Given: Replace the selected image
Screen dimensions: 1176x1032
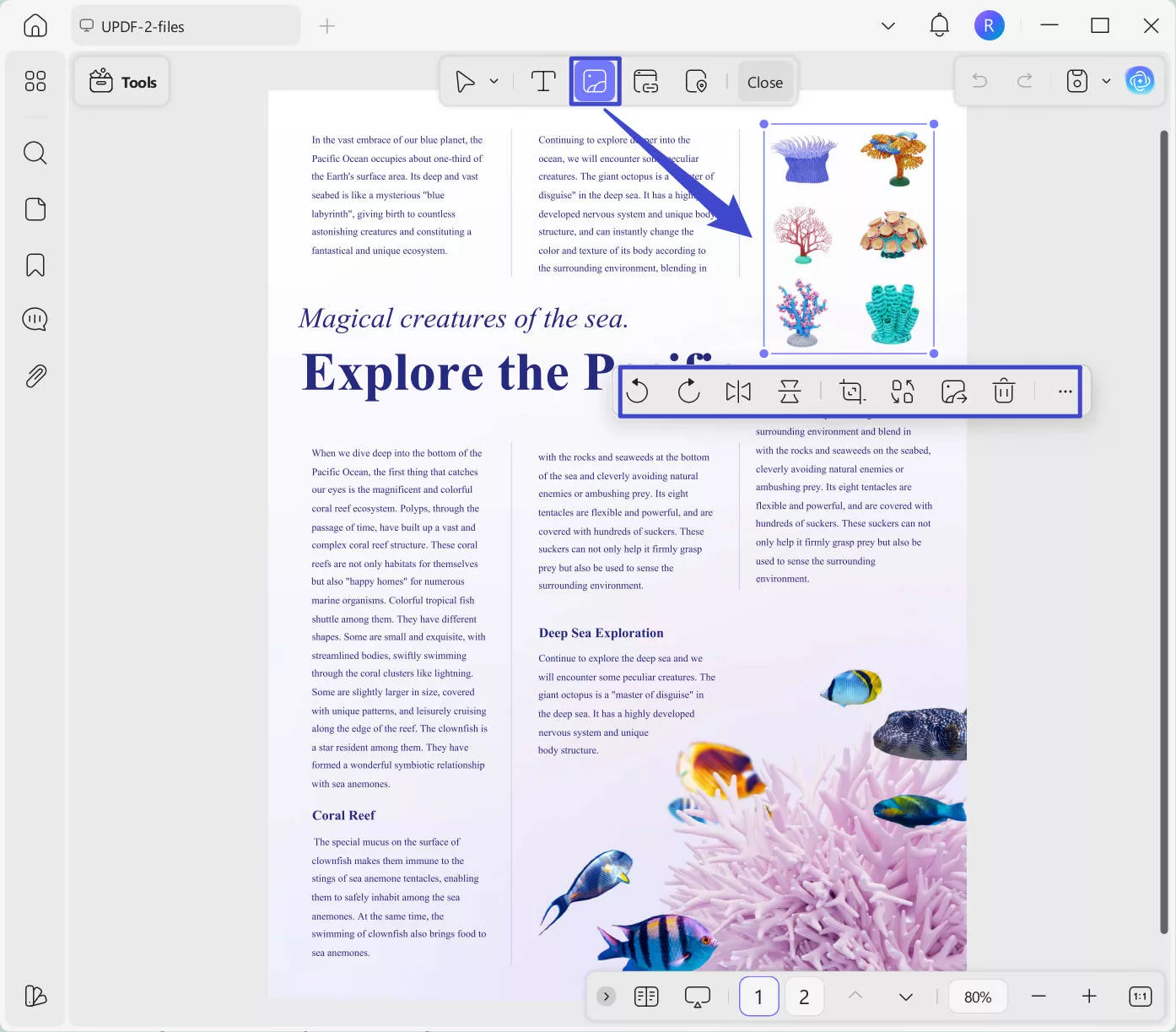Looking at the screenshot, I should 903,392.
